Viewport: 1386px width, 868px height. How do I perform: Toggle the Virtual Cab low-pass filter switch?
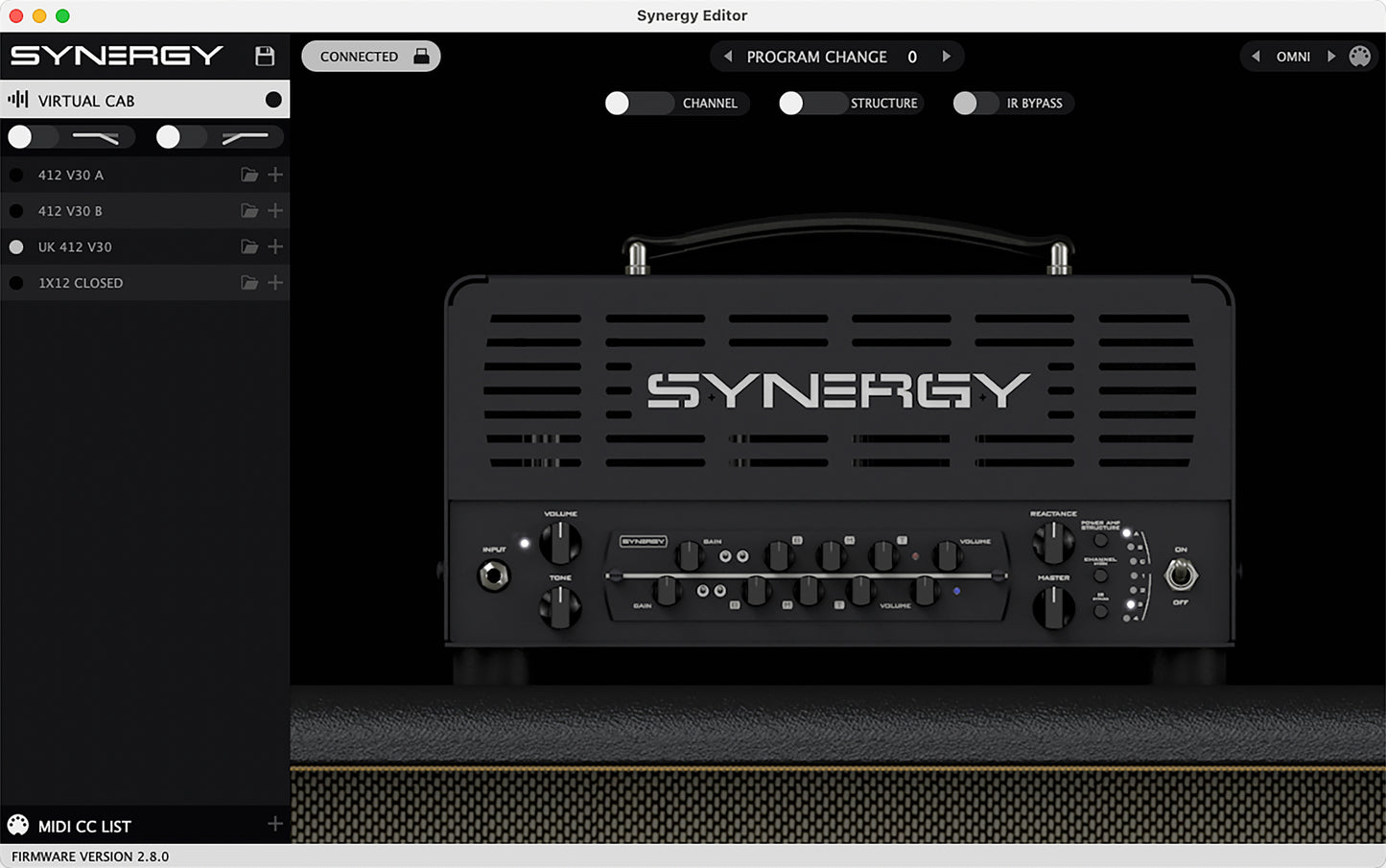click(x=33, y=137)
